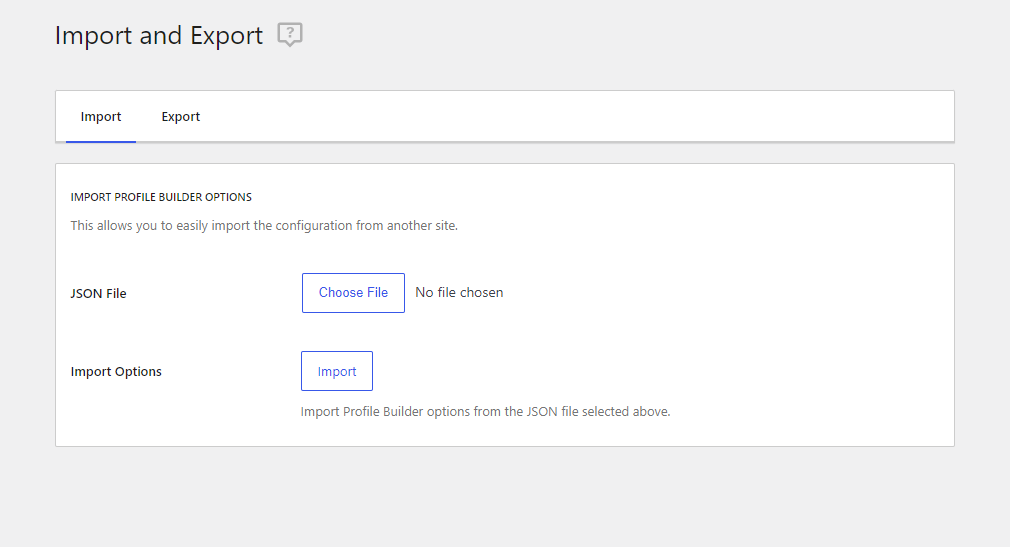This screenshot has width=1010, height=547.
Task: Click the empty tab bar area right of Export
Action: click(580, 117)
